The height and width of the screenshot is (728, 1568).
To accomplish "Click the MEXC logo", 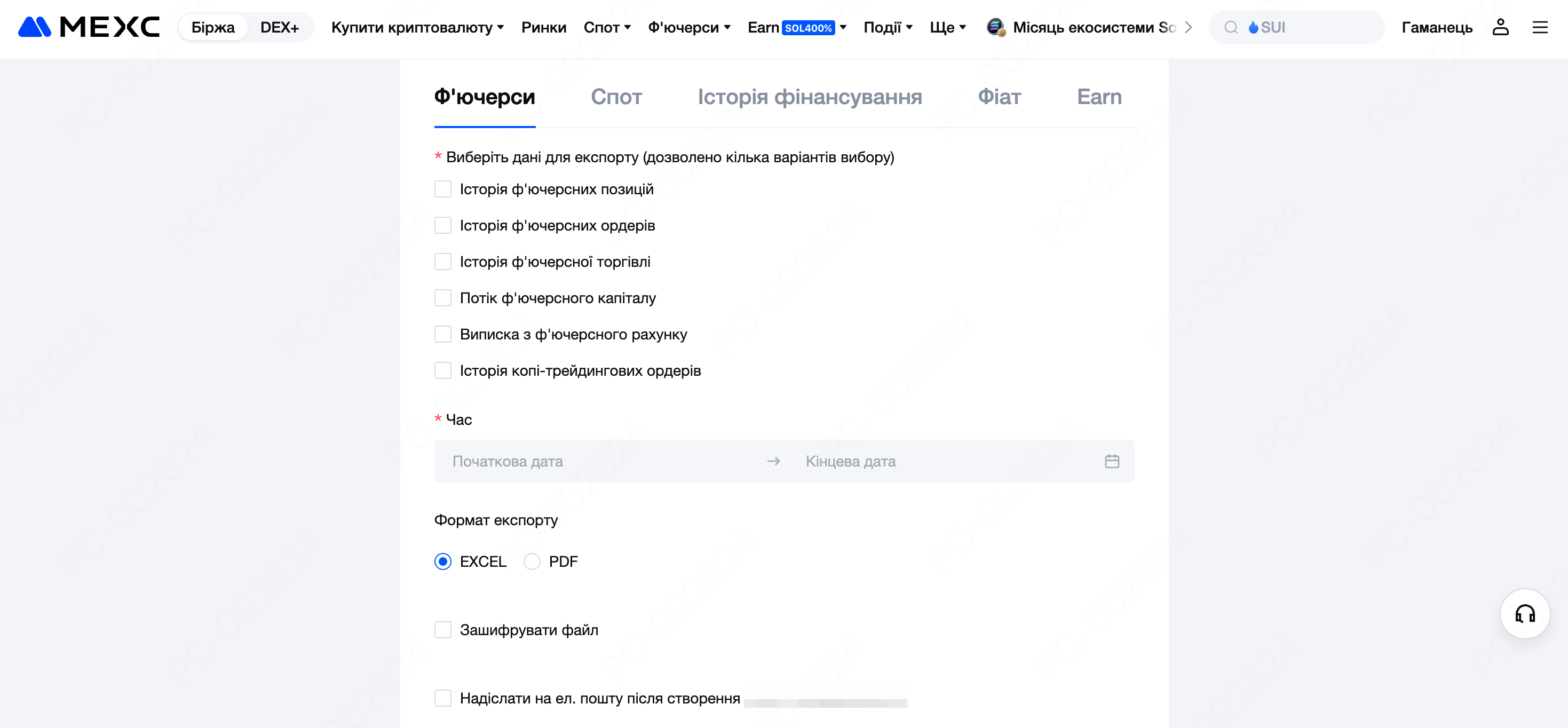I will pyautogui.click(x=89, y=27).
